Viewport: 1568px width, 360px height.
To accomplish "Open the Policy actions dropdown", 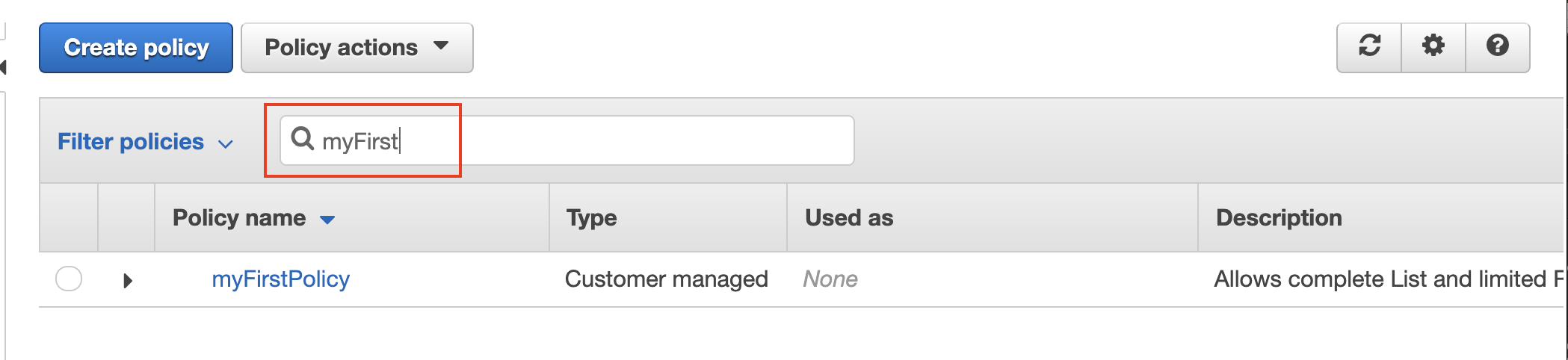I will point(357,48).
